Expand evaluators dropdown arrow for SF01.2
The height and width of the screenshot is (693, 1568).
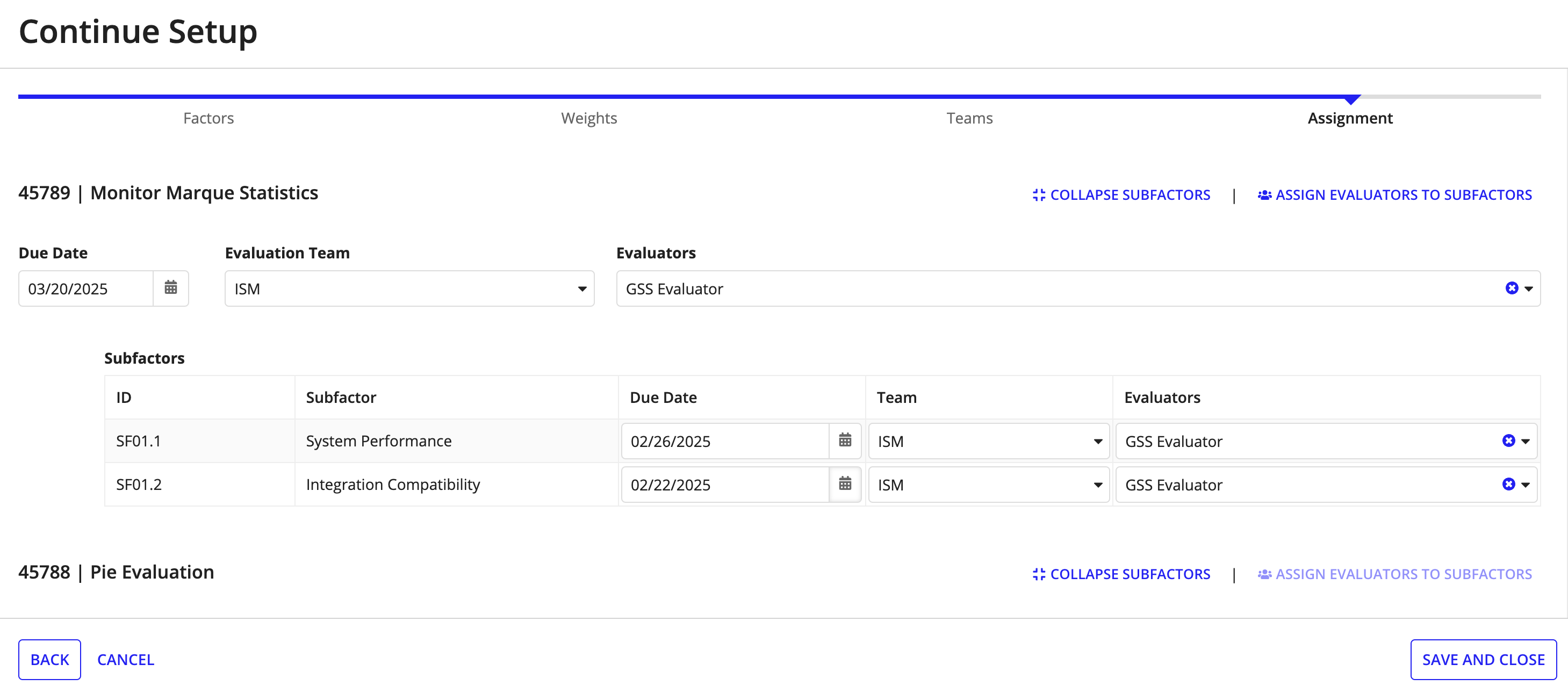coord(1526,485)
